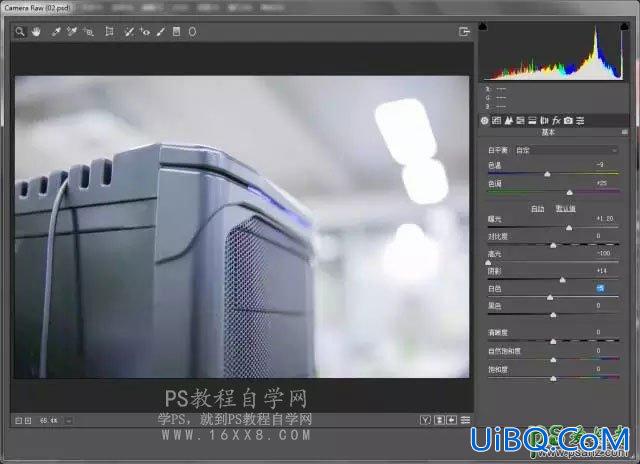Viewport: 640px width, 464px height.
Task: Copy current settings to before icon
Action: 451,420
